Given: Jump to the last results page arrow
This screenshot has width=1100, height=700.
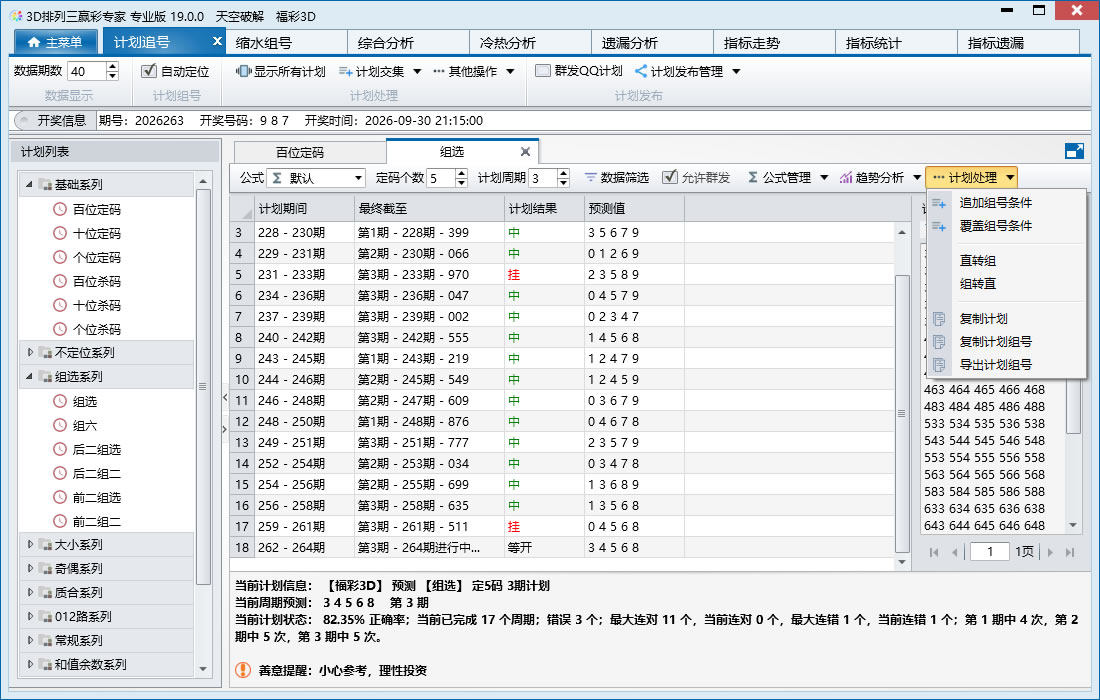Looking at the screenshot, I should [x=1069, y=552].
